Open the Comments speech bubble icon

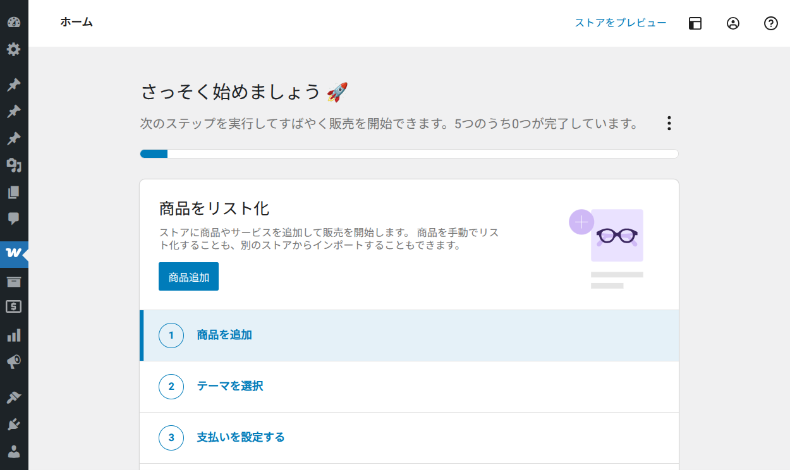coord(14,219)
